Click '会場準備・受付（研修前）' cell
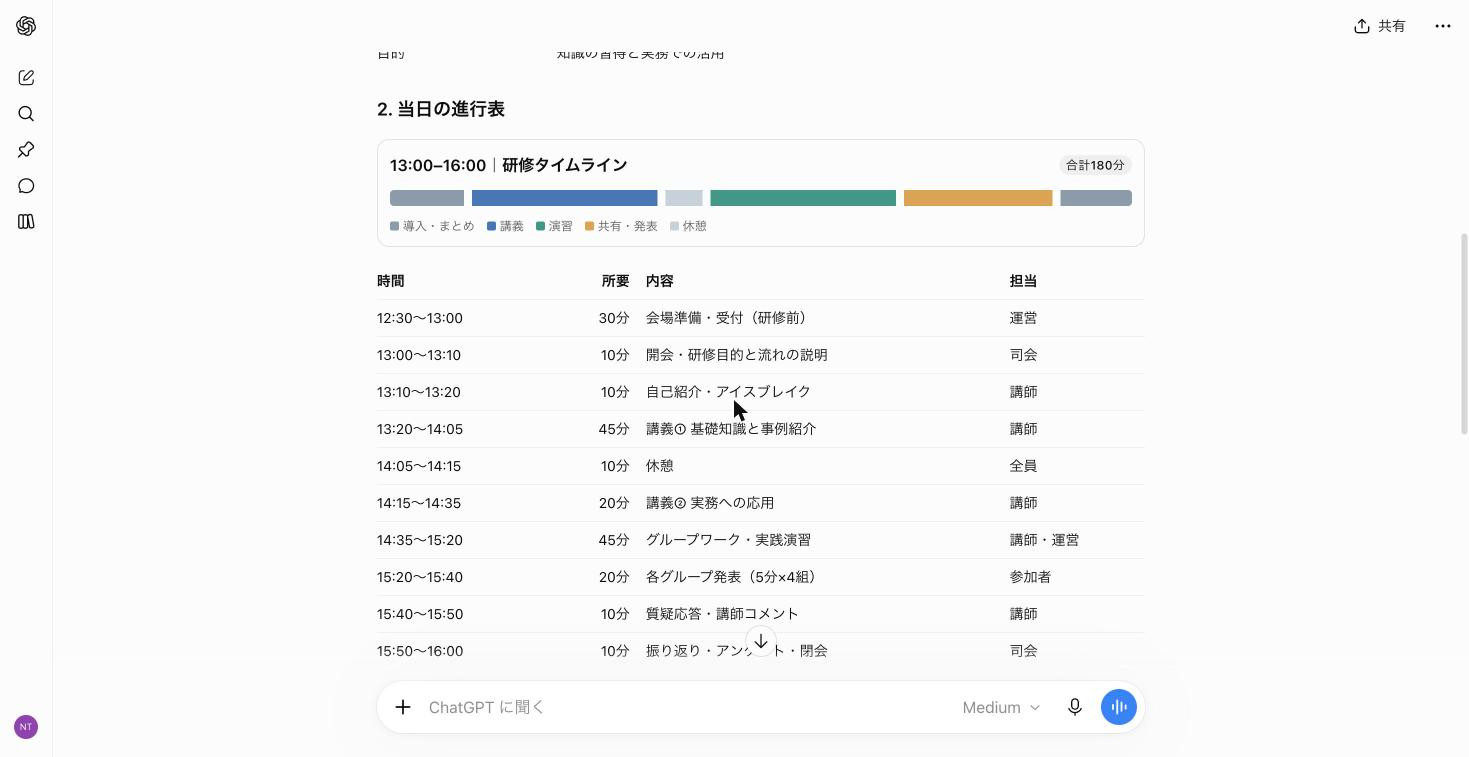This screenshot has width=1469, height=757. [x=729, y=318]
